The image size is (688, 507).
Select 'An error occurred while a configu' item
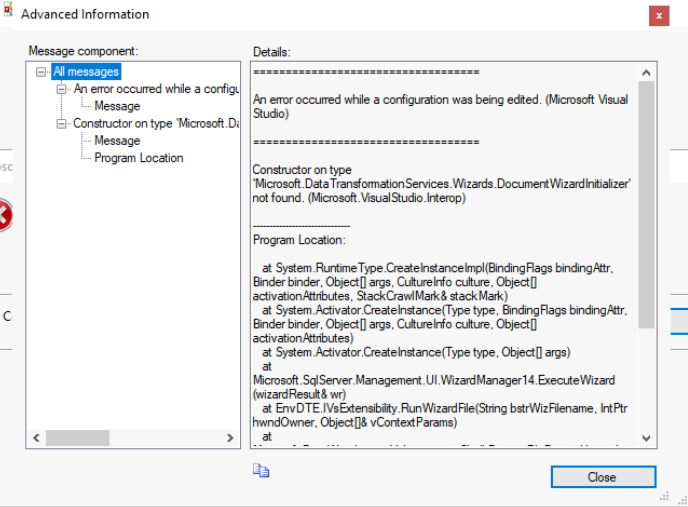(x=156, y=89)
